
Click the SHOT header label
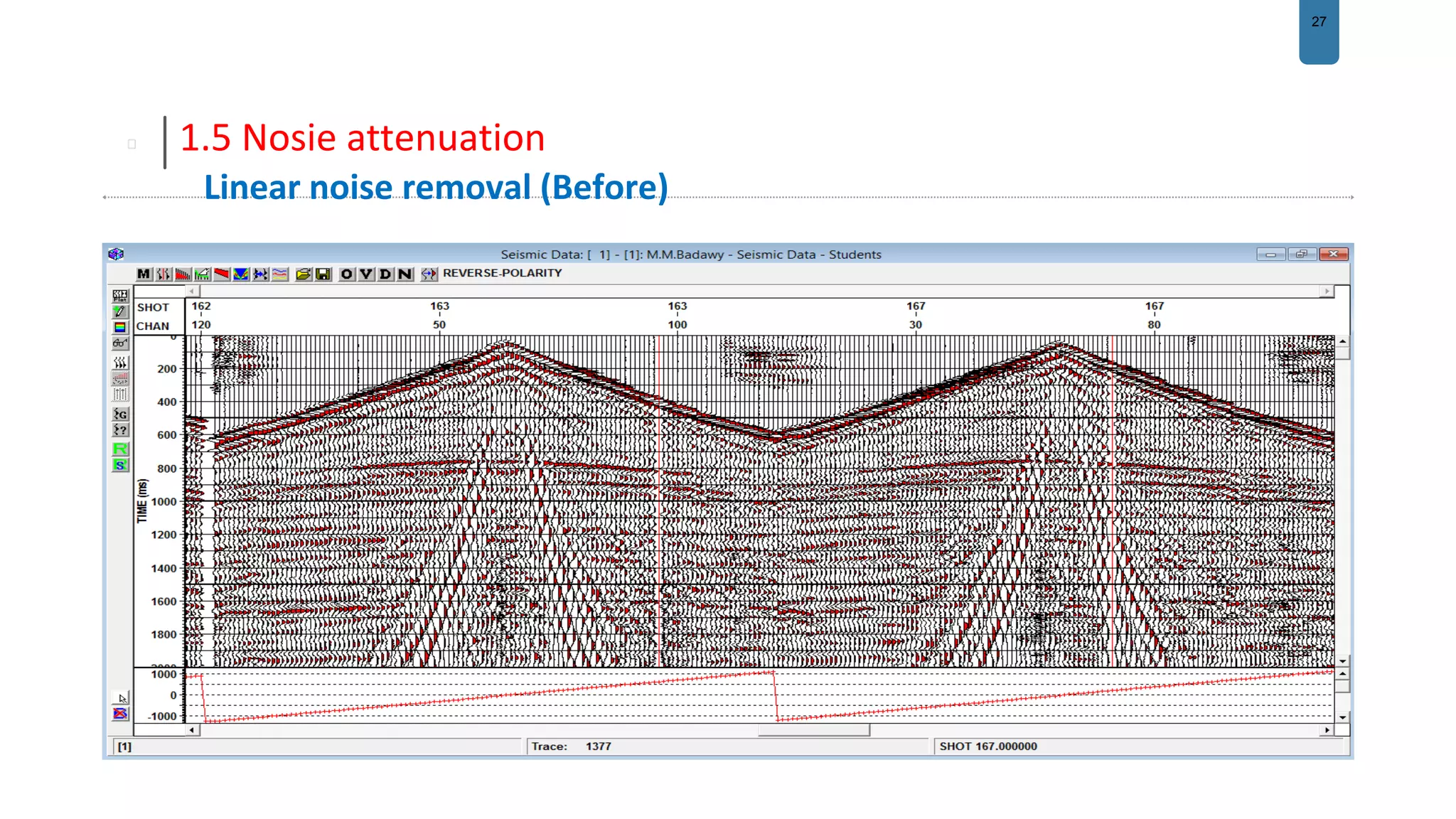tap(153, 307)
